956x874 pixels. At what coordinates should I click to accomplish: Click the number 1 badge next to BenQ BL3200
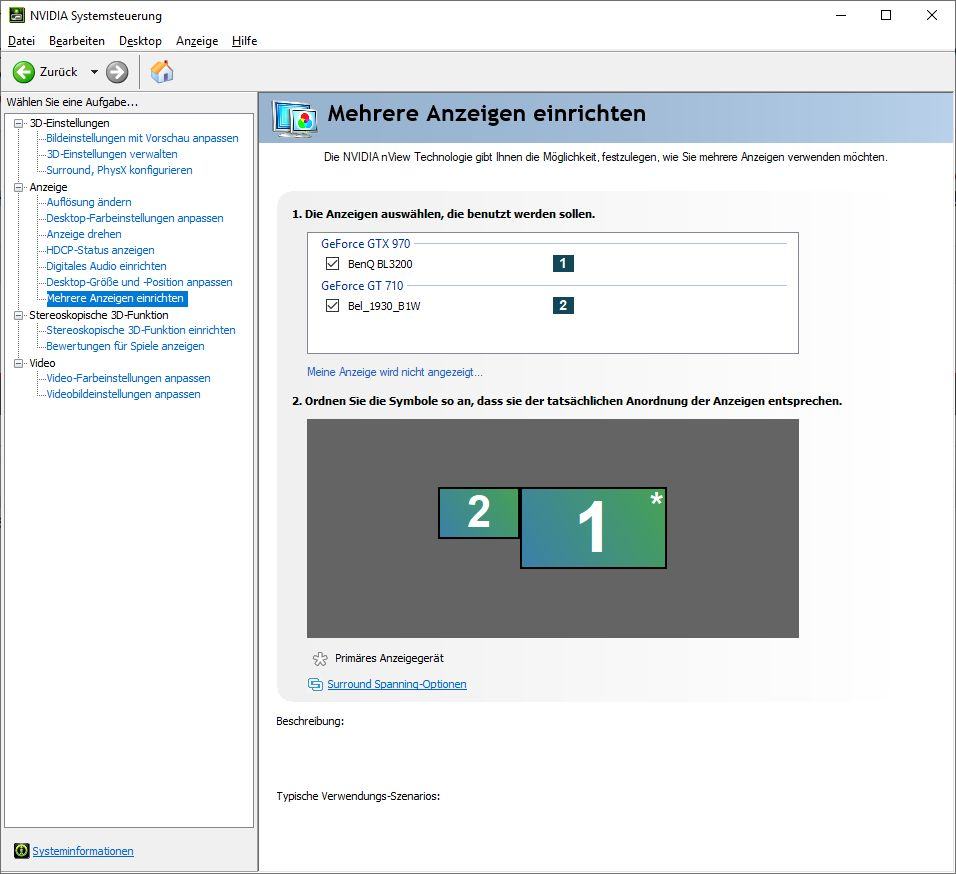click(x=563, y=263)
